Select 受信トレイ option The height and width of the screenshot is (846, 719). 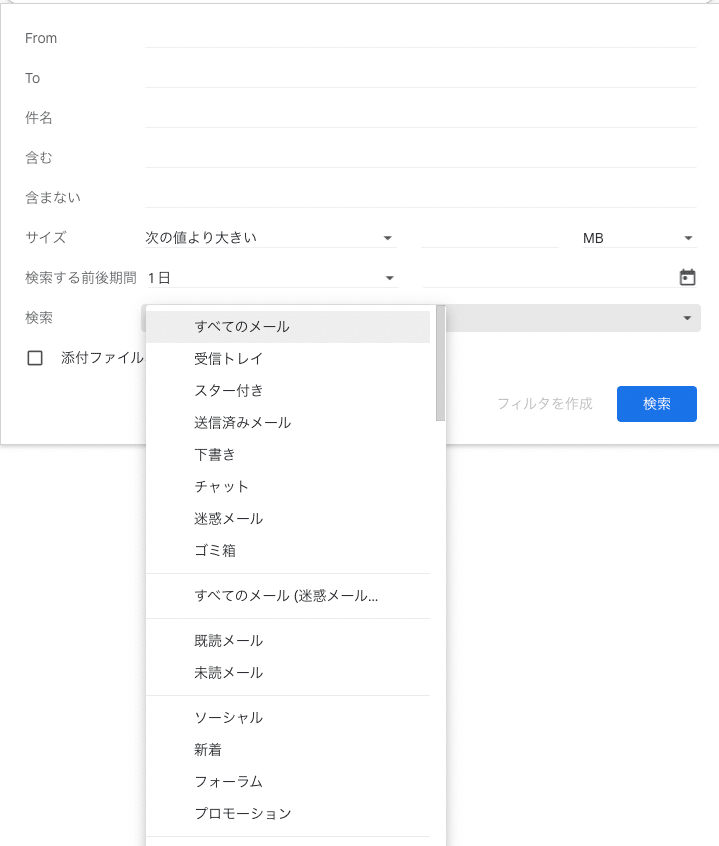click(x=288, y=358)
